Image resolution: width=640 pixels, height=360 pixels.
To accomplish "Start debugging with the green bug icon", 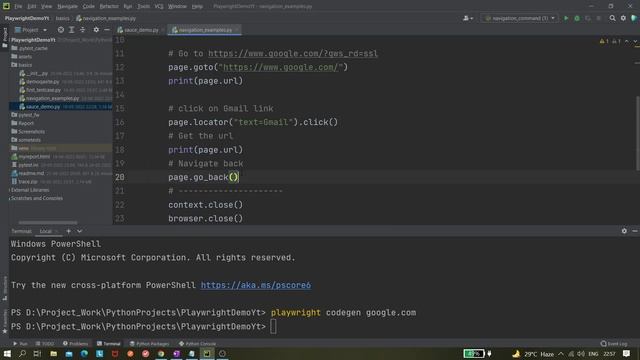I will coord(577,18).
